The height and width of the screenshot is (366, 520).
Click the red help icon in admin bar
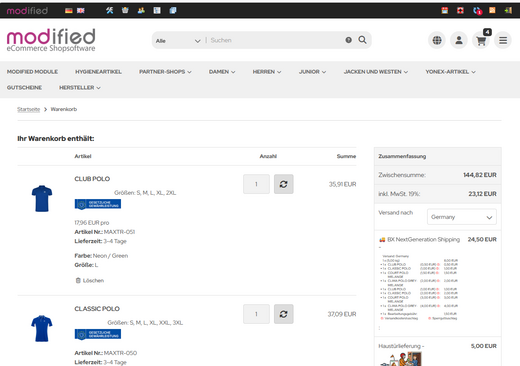460,10
